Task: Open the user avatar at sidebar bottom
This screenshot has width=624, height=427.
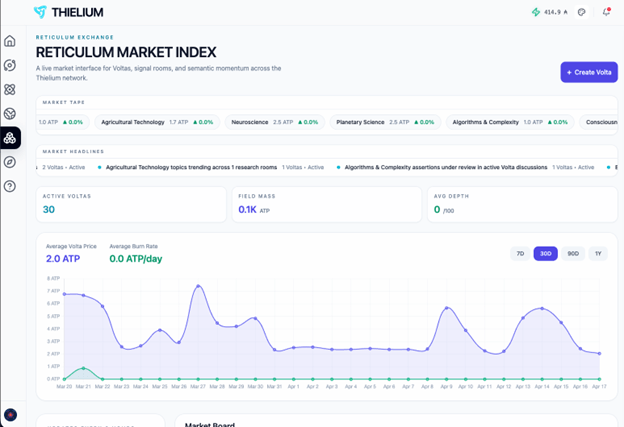Action: 10,414
